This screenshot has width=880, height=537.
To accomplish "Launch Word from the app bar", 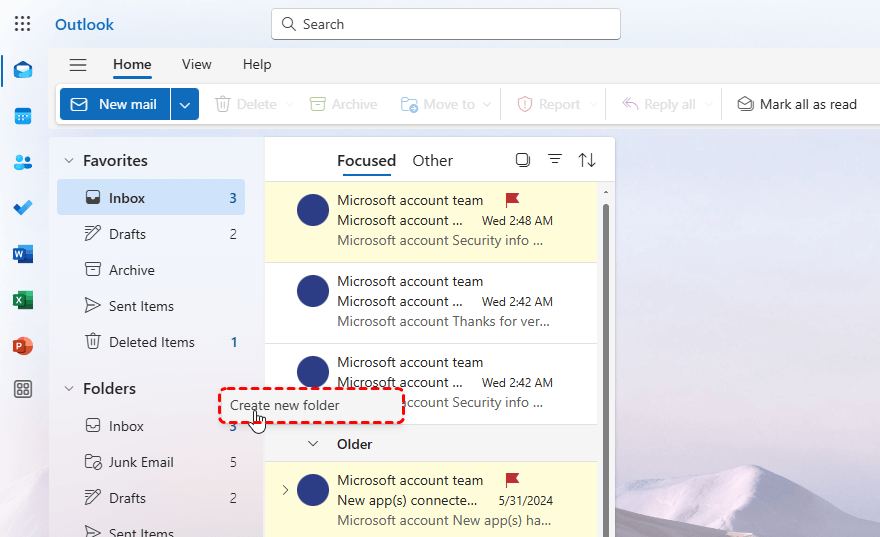I will [x=23, y=254].
